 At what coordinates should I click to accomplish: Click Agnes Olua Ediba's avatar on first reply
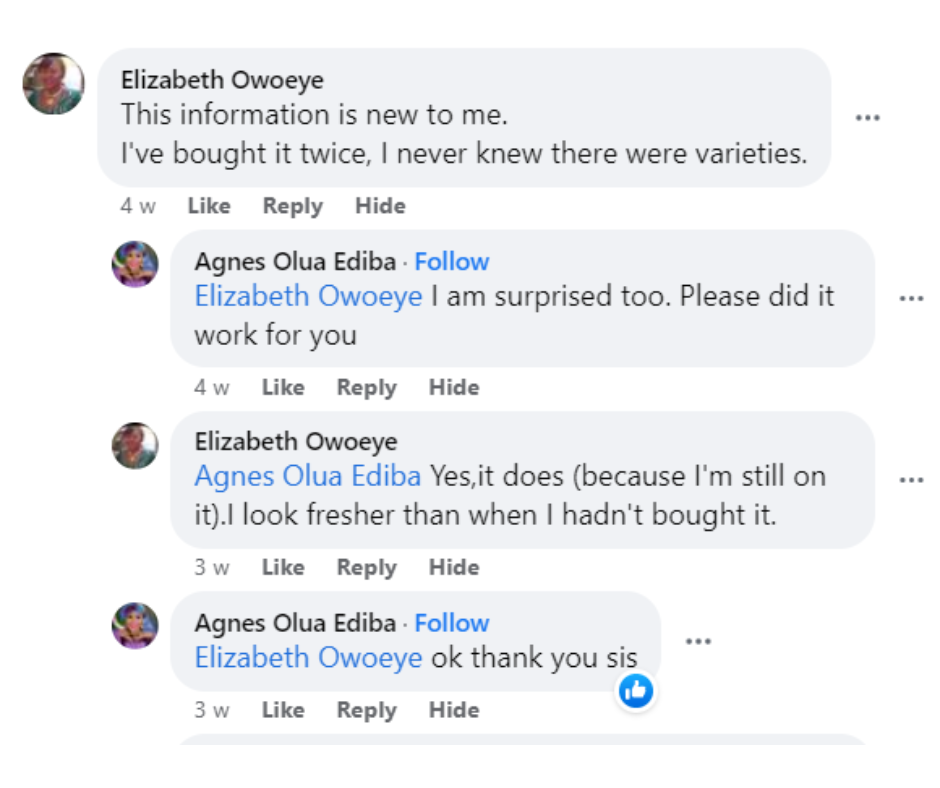[135, 265]
